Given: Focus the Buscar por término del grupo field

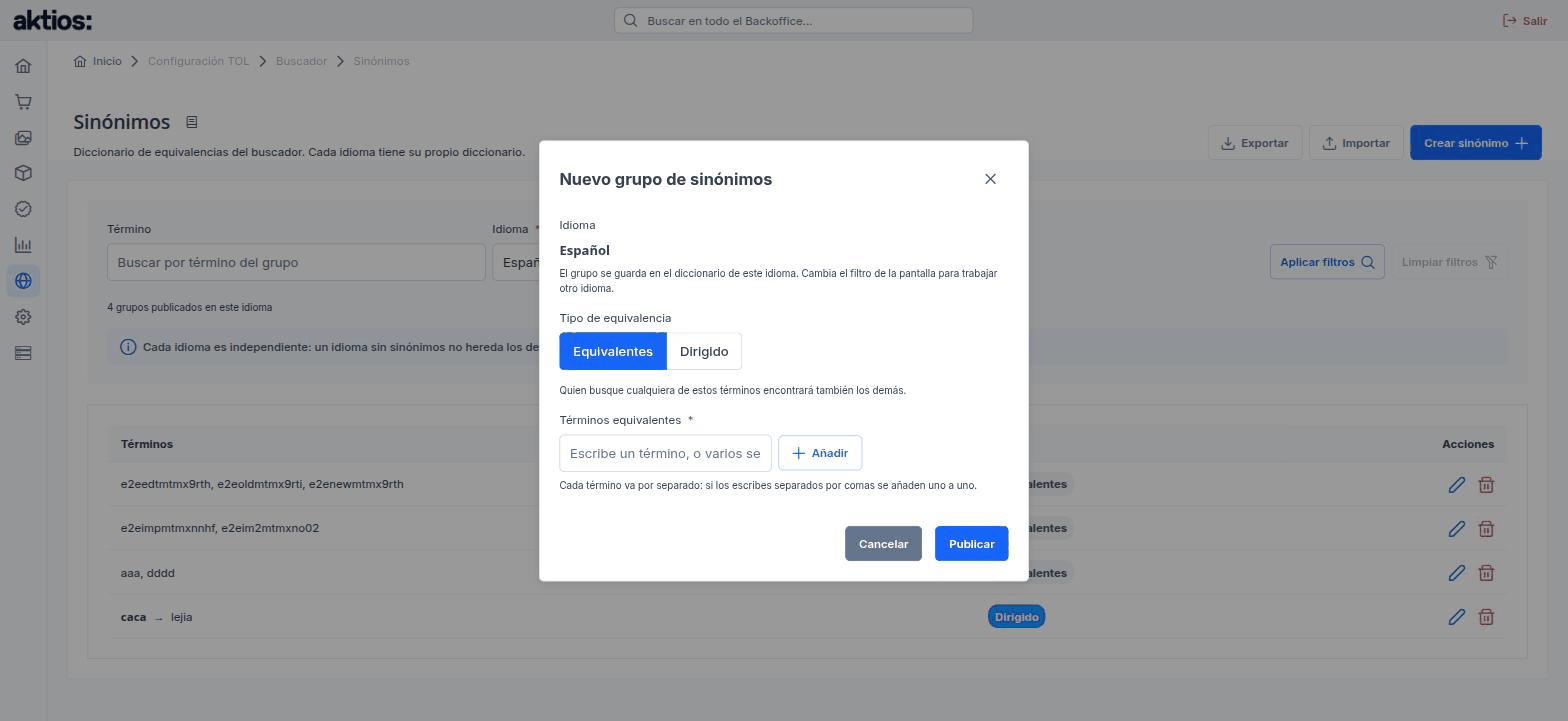Looking at the screenshot, I should click(296, 262).
